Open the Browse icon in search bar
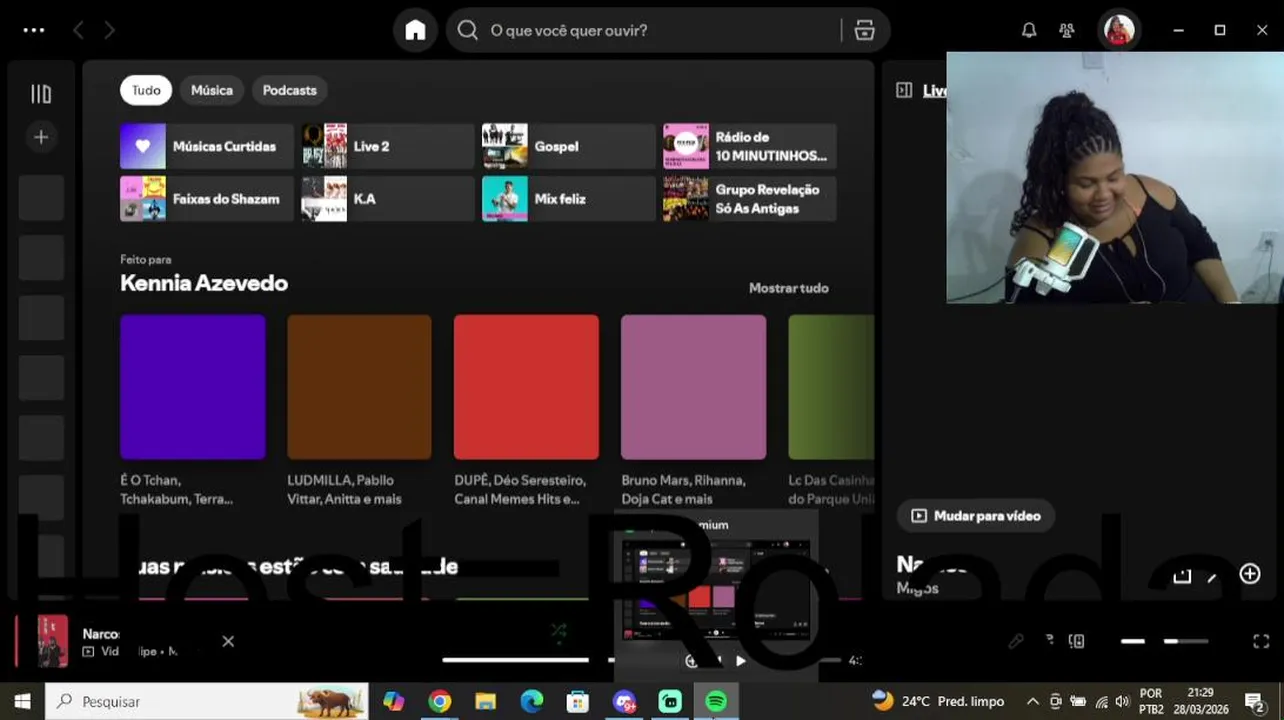Screen dimensions: 1284x720 click(x=865, y=31)
